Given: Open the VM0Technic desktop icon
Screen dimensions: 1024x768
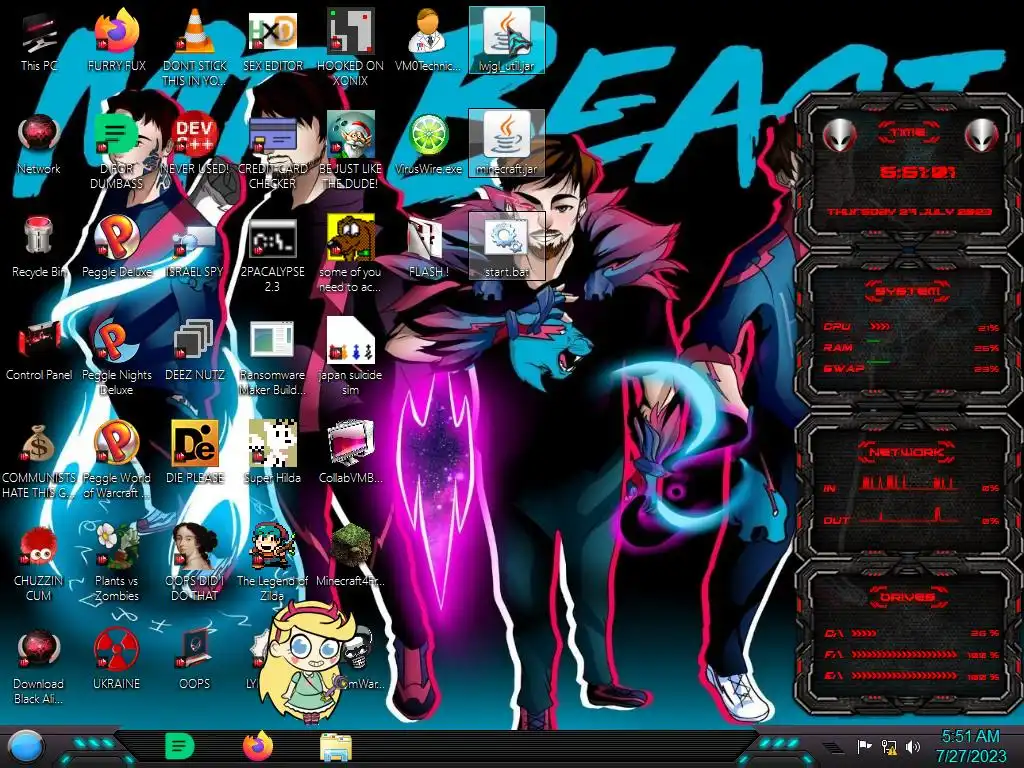Looking at the screenshot, I should point(428,40).
